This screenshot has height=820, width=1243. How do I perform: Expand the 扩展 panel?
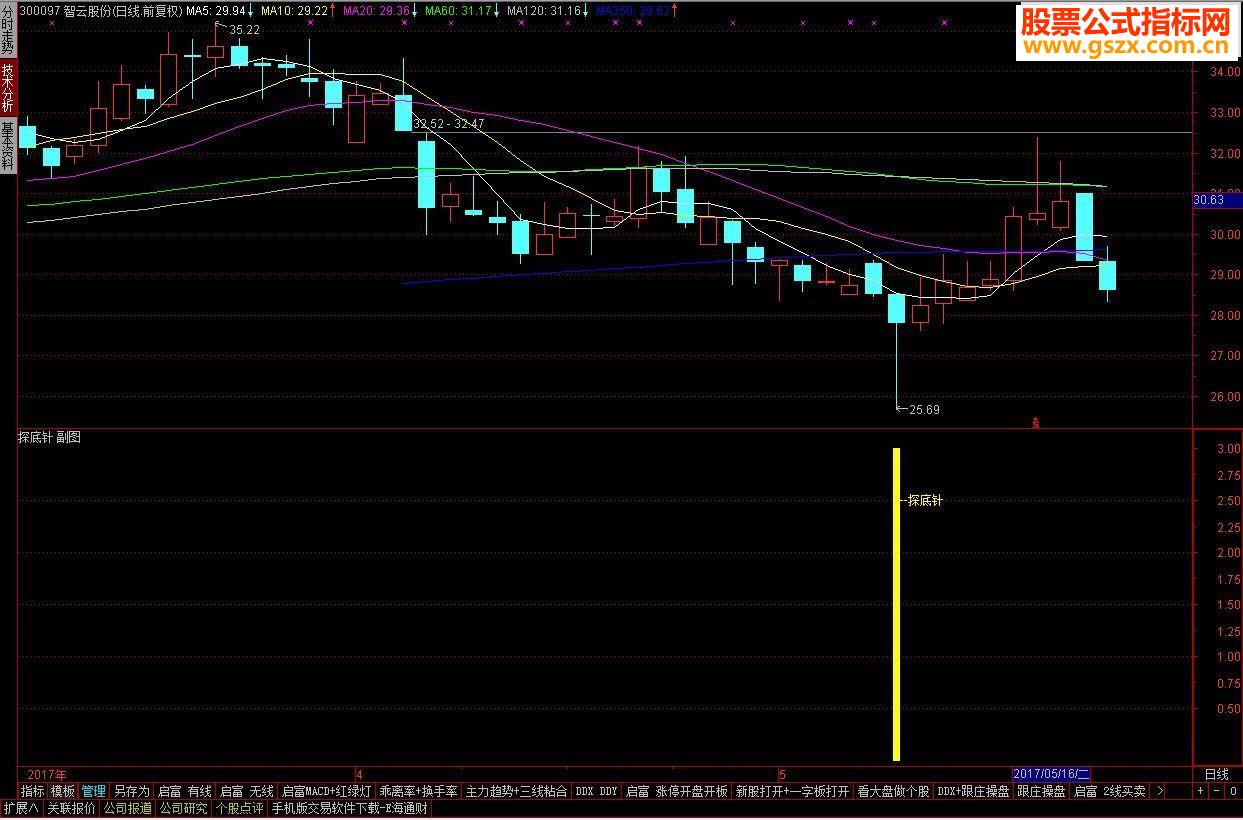click(21, 809)
